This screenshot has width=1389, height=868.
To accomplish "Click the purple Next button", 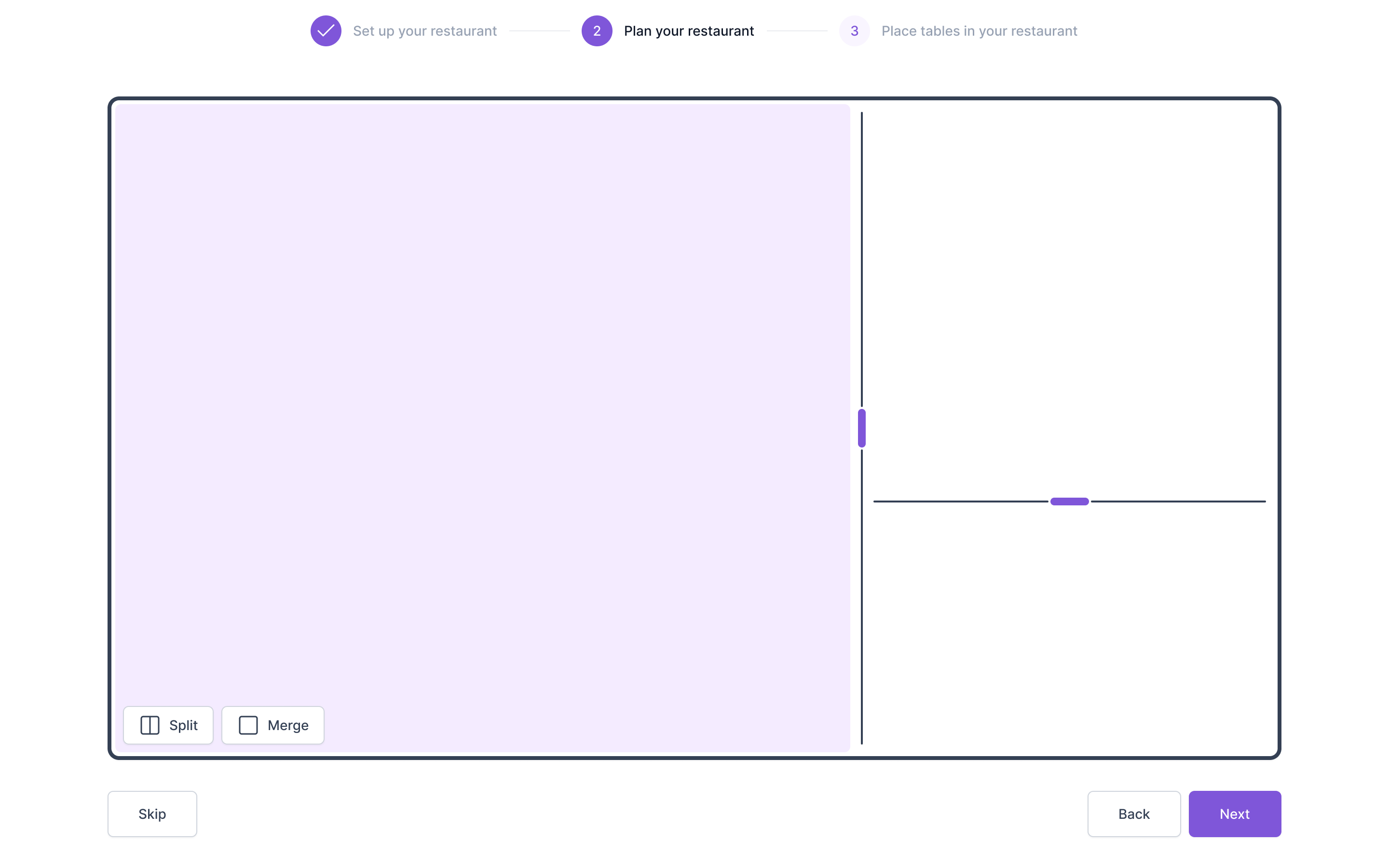I will [1234, 814].
